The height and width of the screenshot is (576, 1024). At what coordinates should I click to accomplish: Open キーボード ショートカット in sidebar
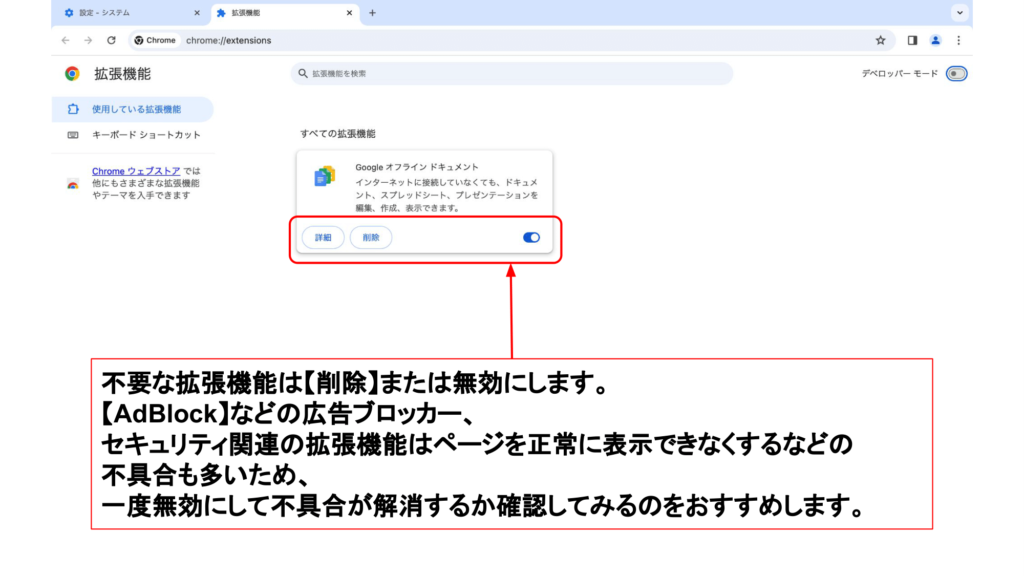[146, 135]
